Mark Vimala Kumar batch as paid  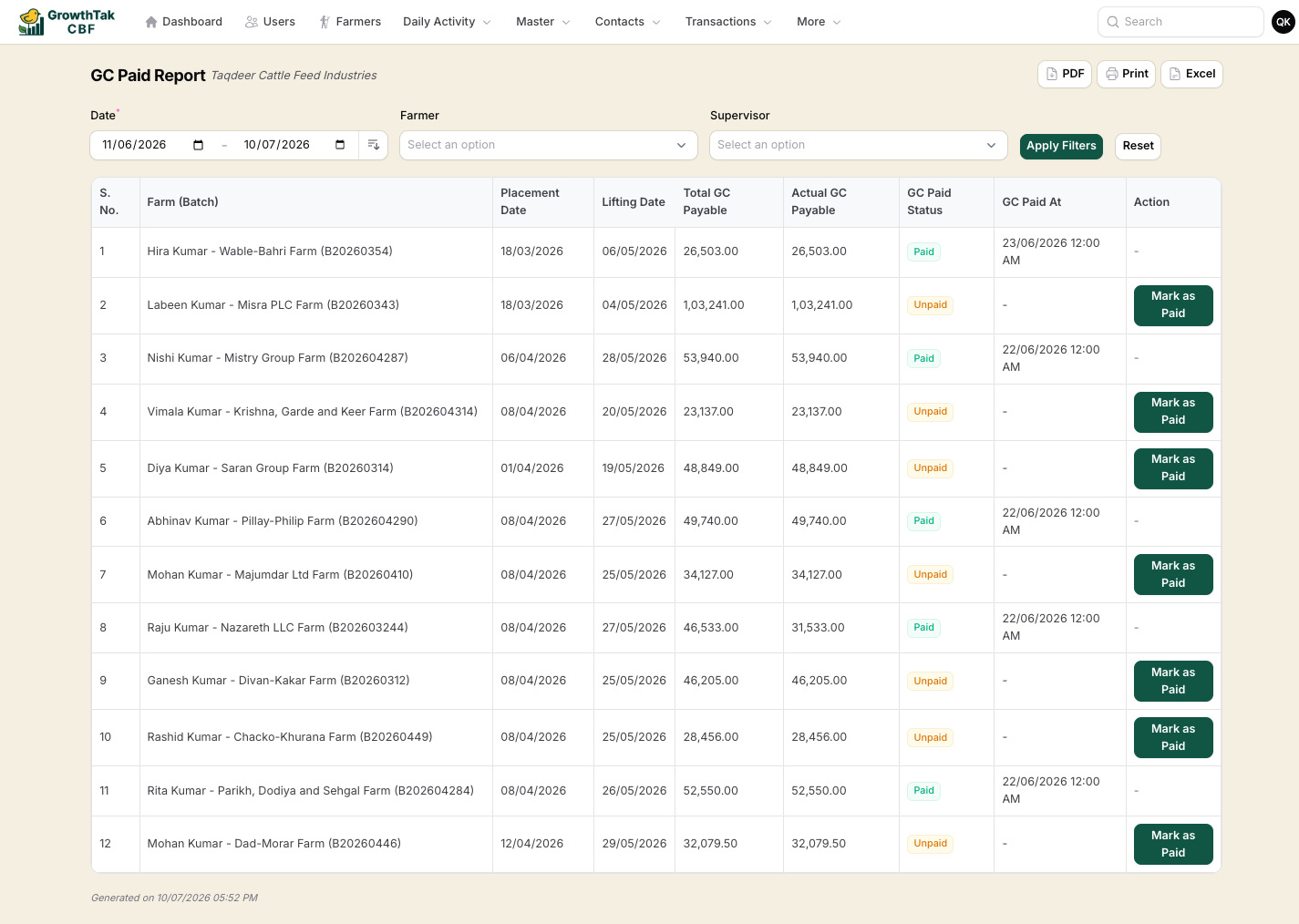click(1173, 412)
